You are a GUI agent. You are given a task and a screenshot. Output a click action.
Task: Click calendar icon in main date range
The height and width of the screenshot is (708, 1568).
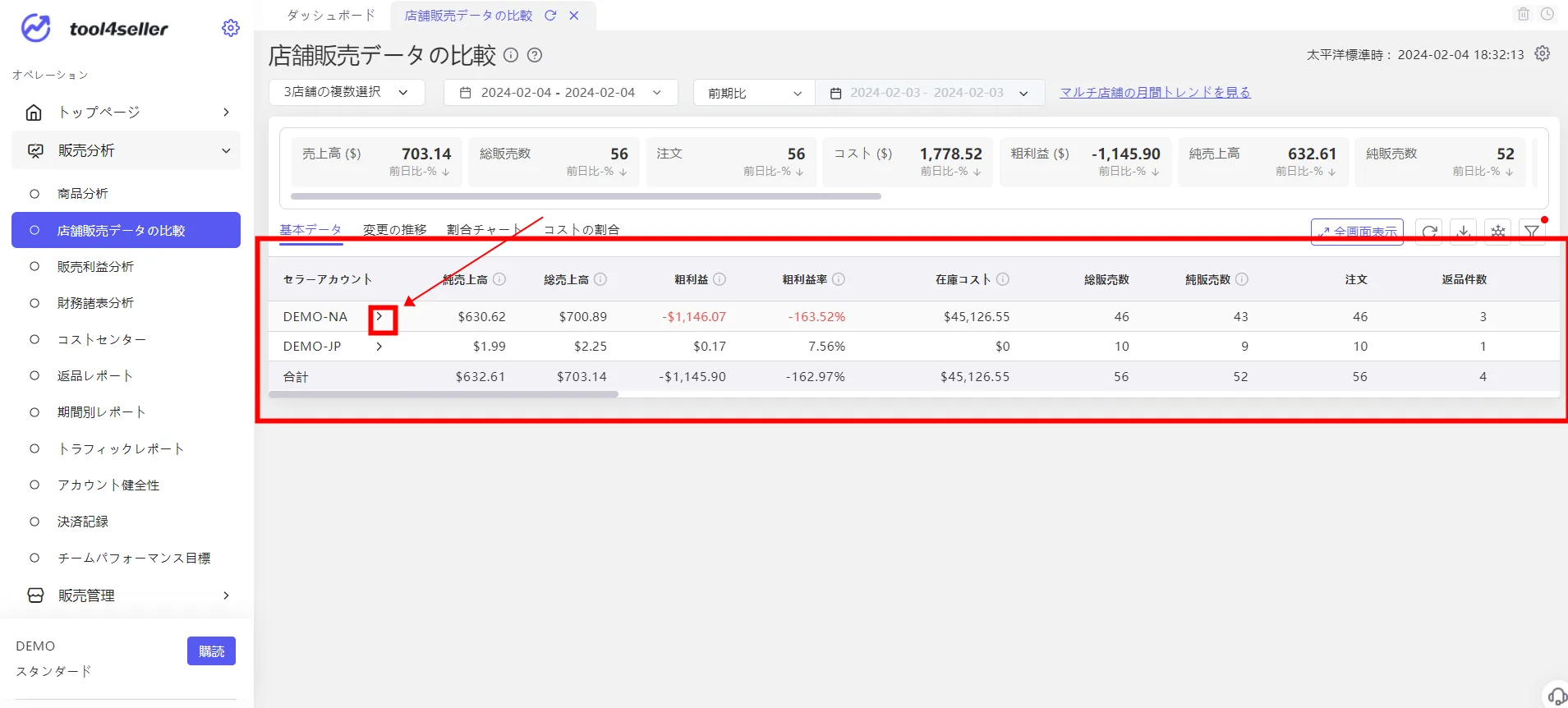pyautogui.click(x=466, y=93)
